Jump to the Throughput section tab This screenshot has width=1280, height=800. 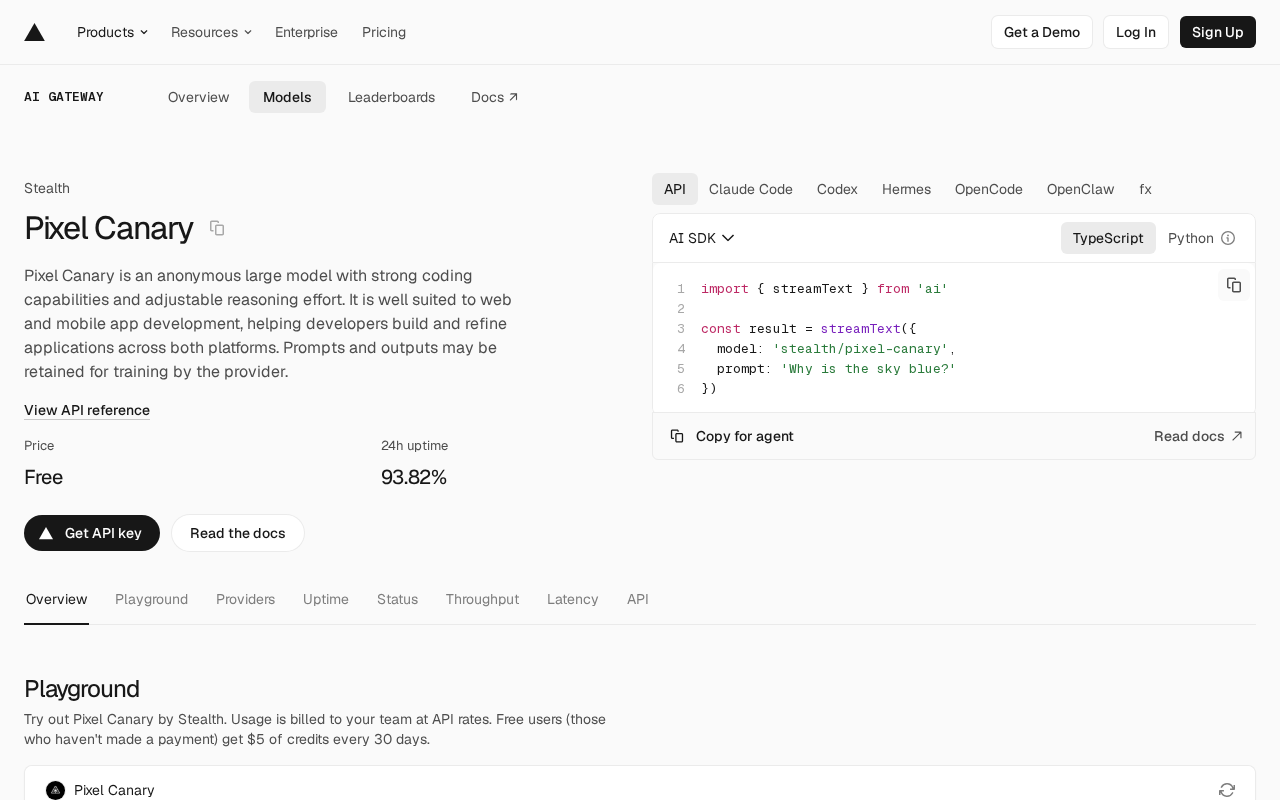point(482,599)
